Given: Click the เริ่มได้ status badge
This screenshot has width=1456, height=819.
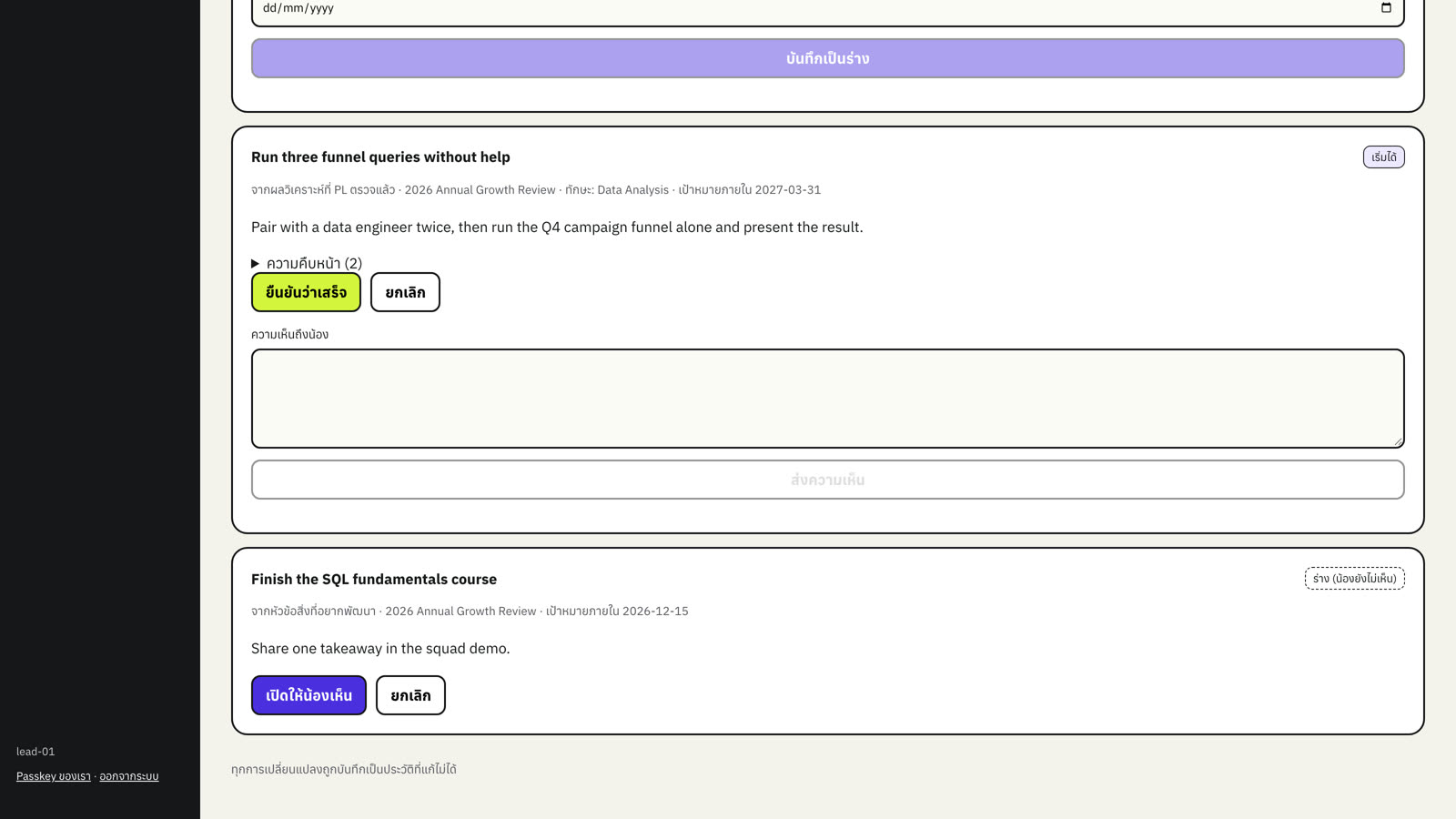Looking at the screenshot, I should pos(1383,157).
